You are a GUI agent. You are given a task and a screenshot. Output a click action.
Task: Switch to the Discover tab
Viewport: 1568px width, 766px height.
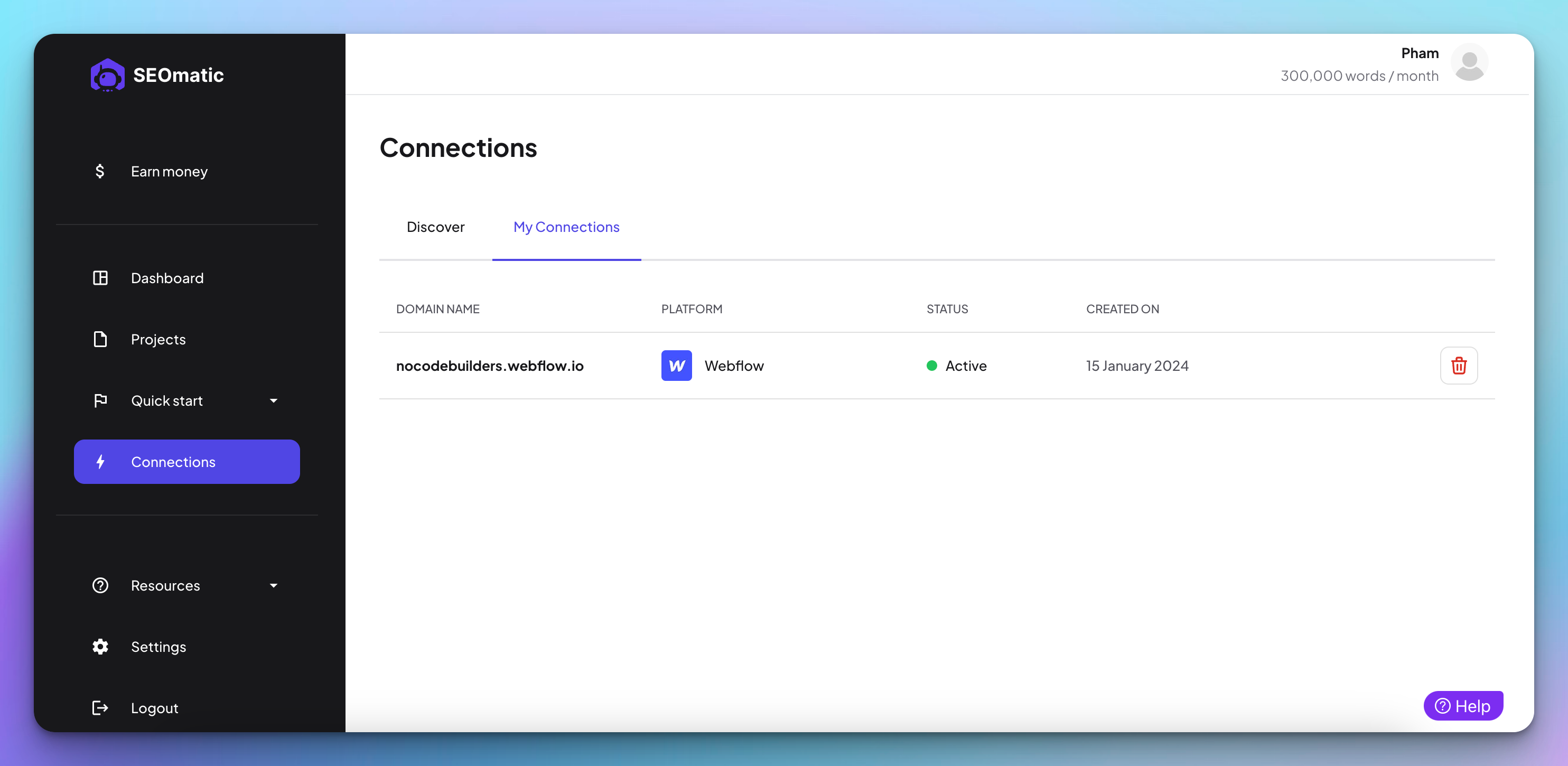(x=435, y=227)
